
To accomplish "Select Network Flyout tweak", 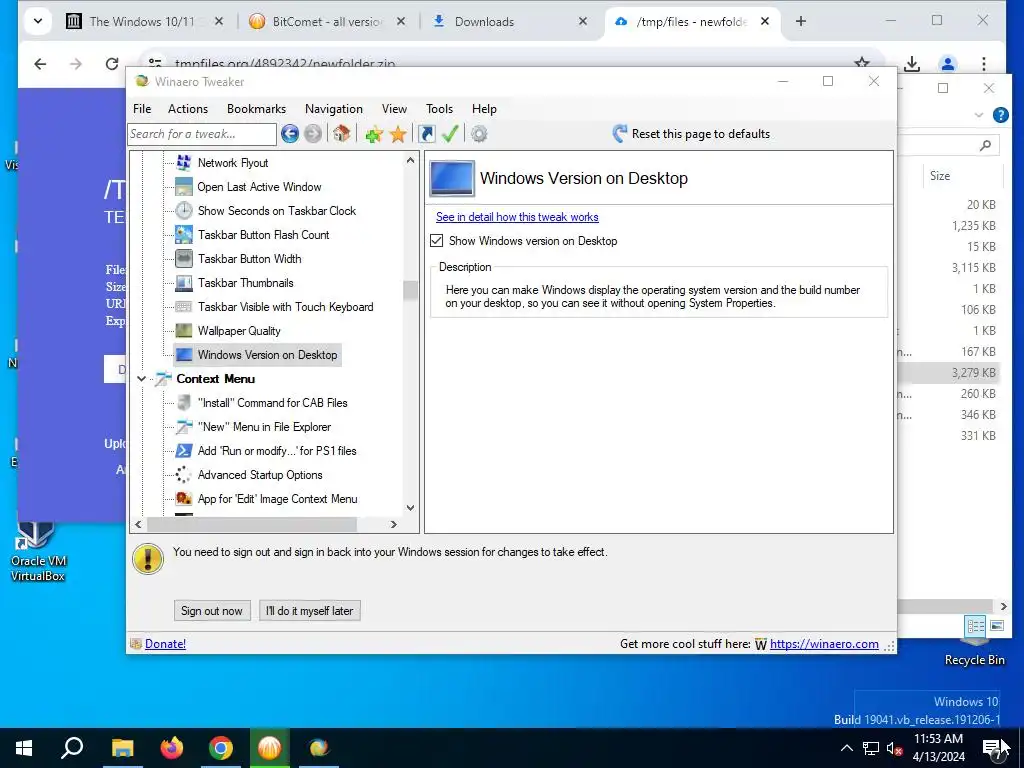I will point(232,163).
